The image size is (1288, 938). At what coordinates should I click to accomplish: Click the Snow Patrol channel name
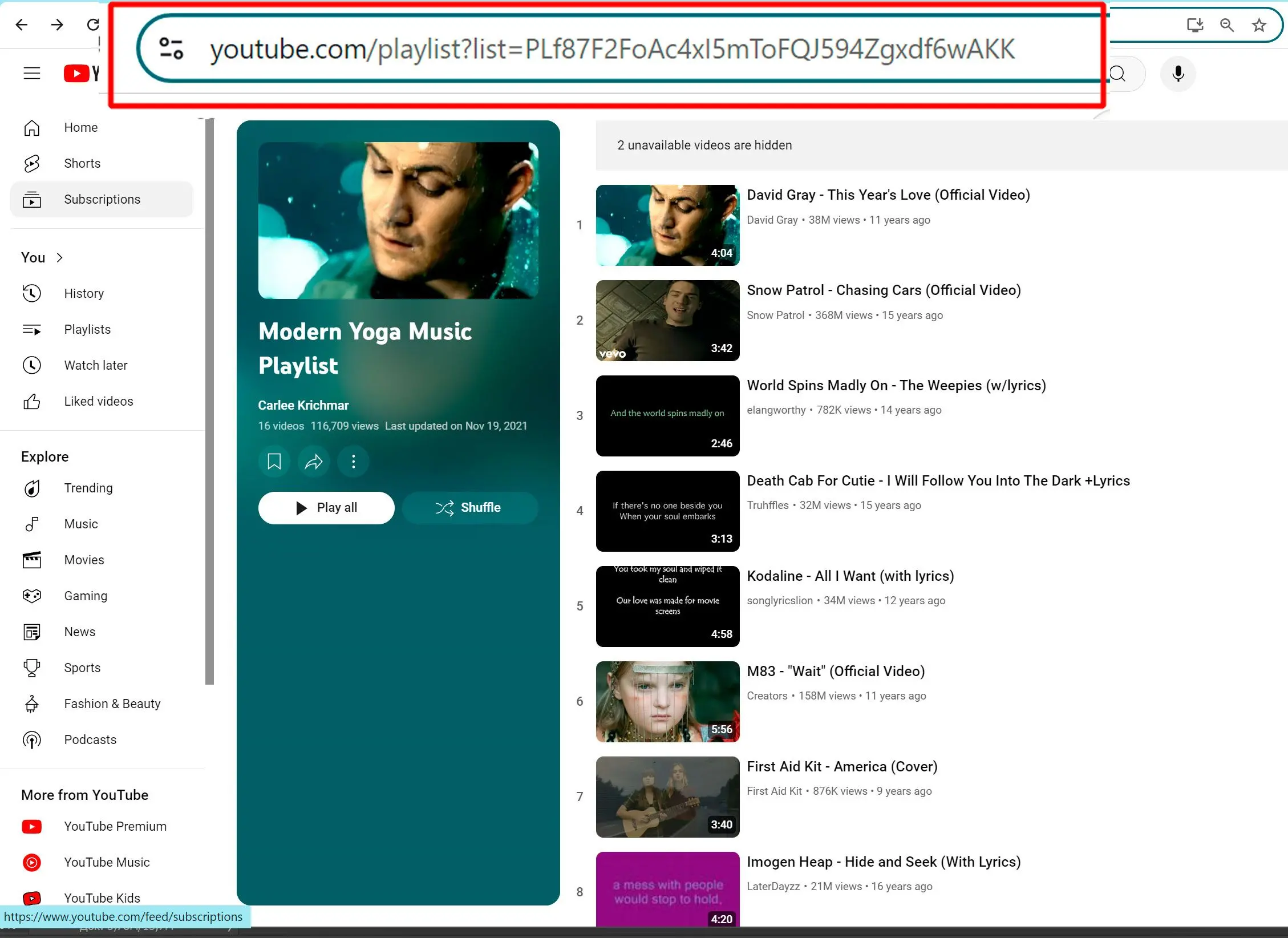[775, 315]
